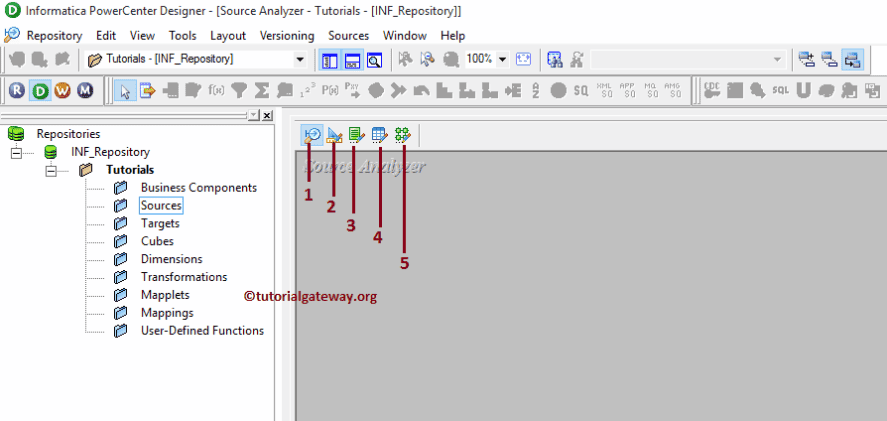Click the funnel Filter transformation icon

click(x=240, y=90)
